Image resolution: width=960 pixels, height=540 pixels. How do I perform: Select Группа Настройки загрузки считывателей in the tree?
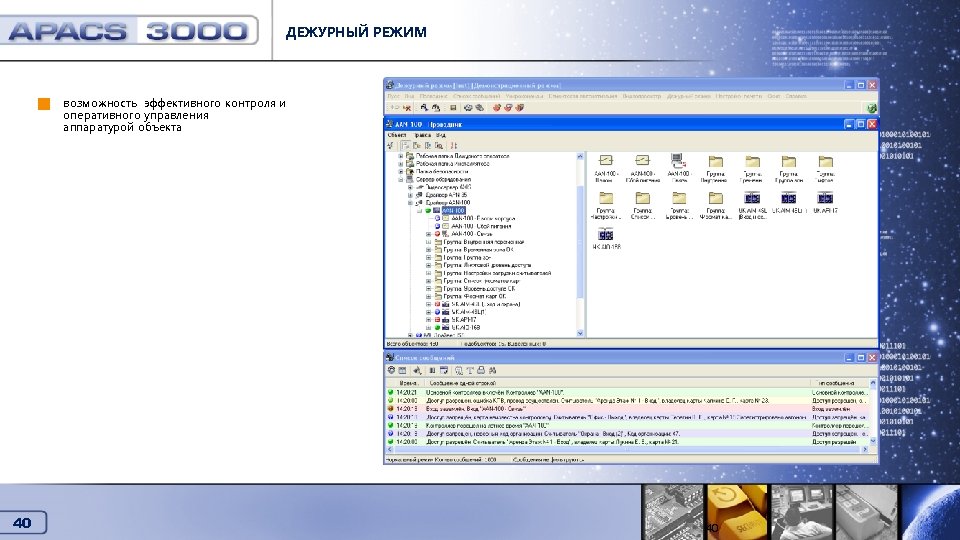497,273
